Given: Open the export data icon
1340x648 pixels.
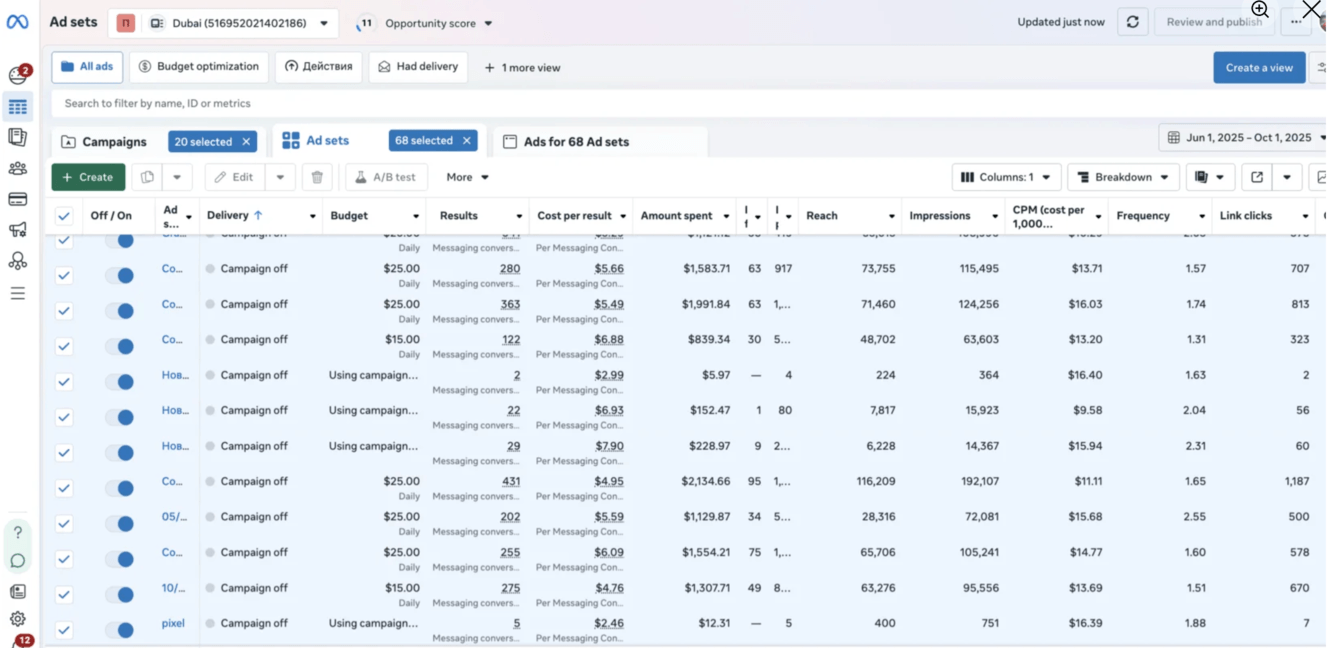Looking at the screenshot, I should coord(1257,177).
